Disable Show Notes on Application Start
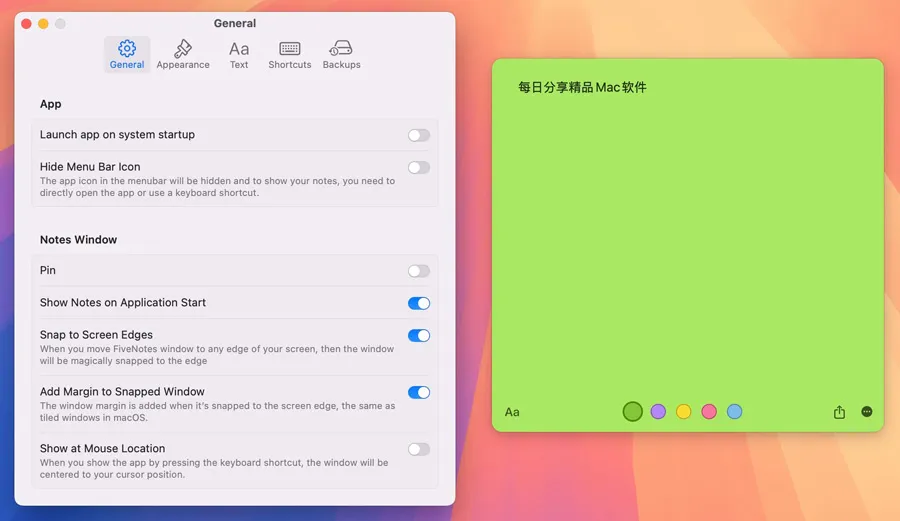 click(419, 303)
